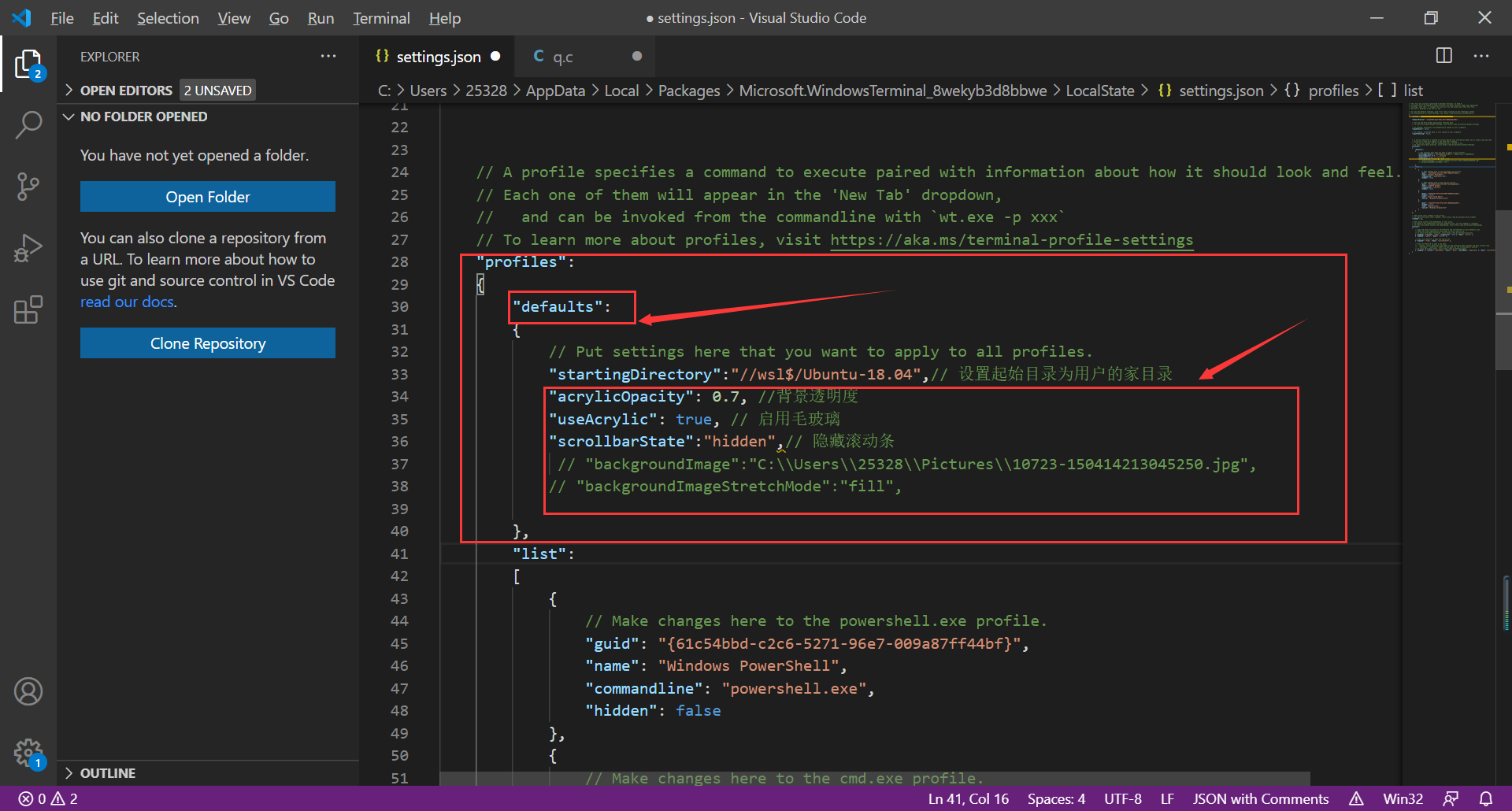This screenshot has height=811, width=1512.
Task: Click the "Windows PowerShell" name value
Action: coord(748,665)
